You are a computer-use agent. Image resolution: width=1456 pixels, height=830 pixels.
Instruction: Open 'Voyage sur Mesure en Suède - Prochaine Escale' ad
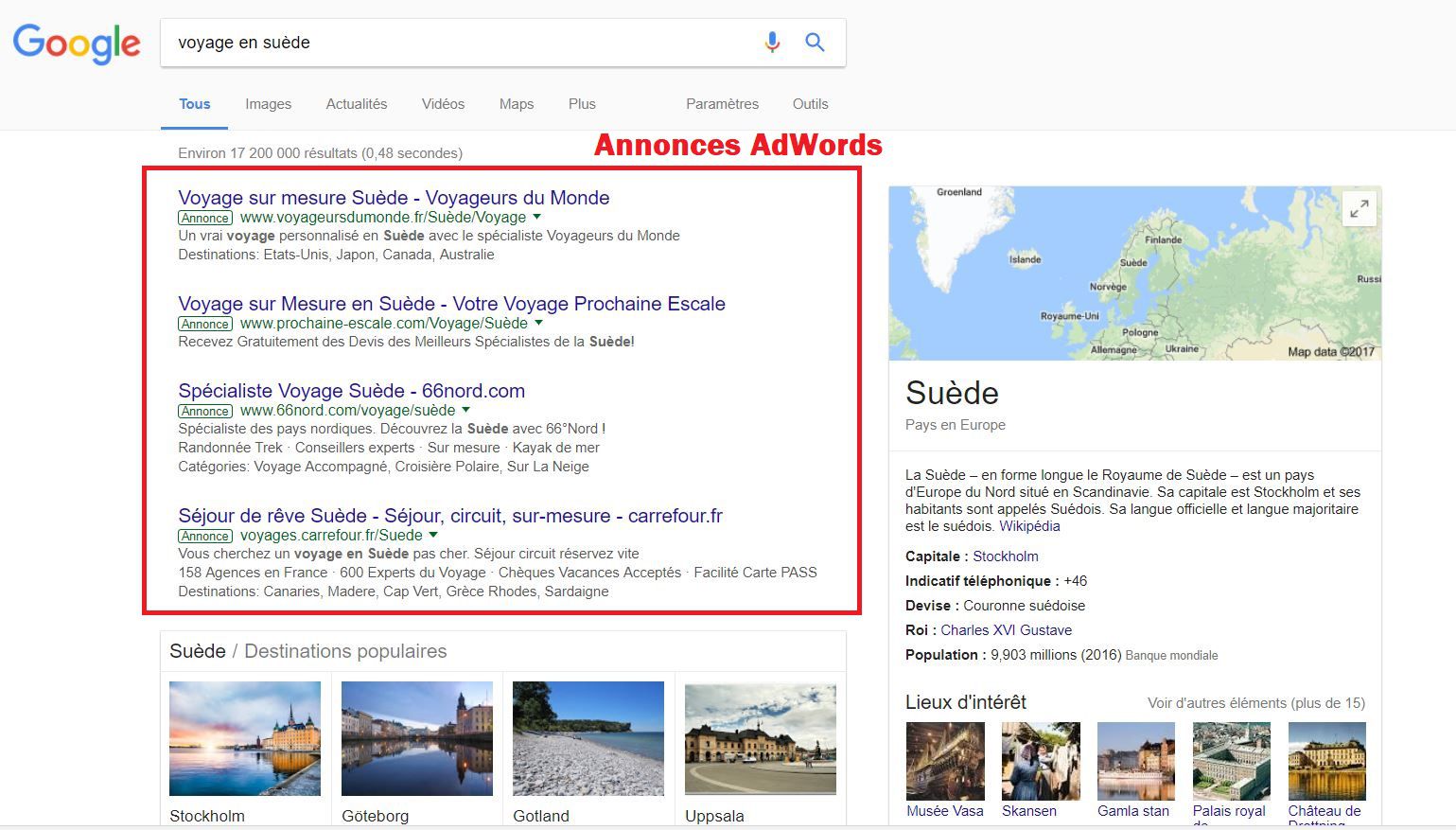click(x=451, y=304)
